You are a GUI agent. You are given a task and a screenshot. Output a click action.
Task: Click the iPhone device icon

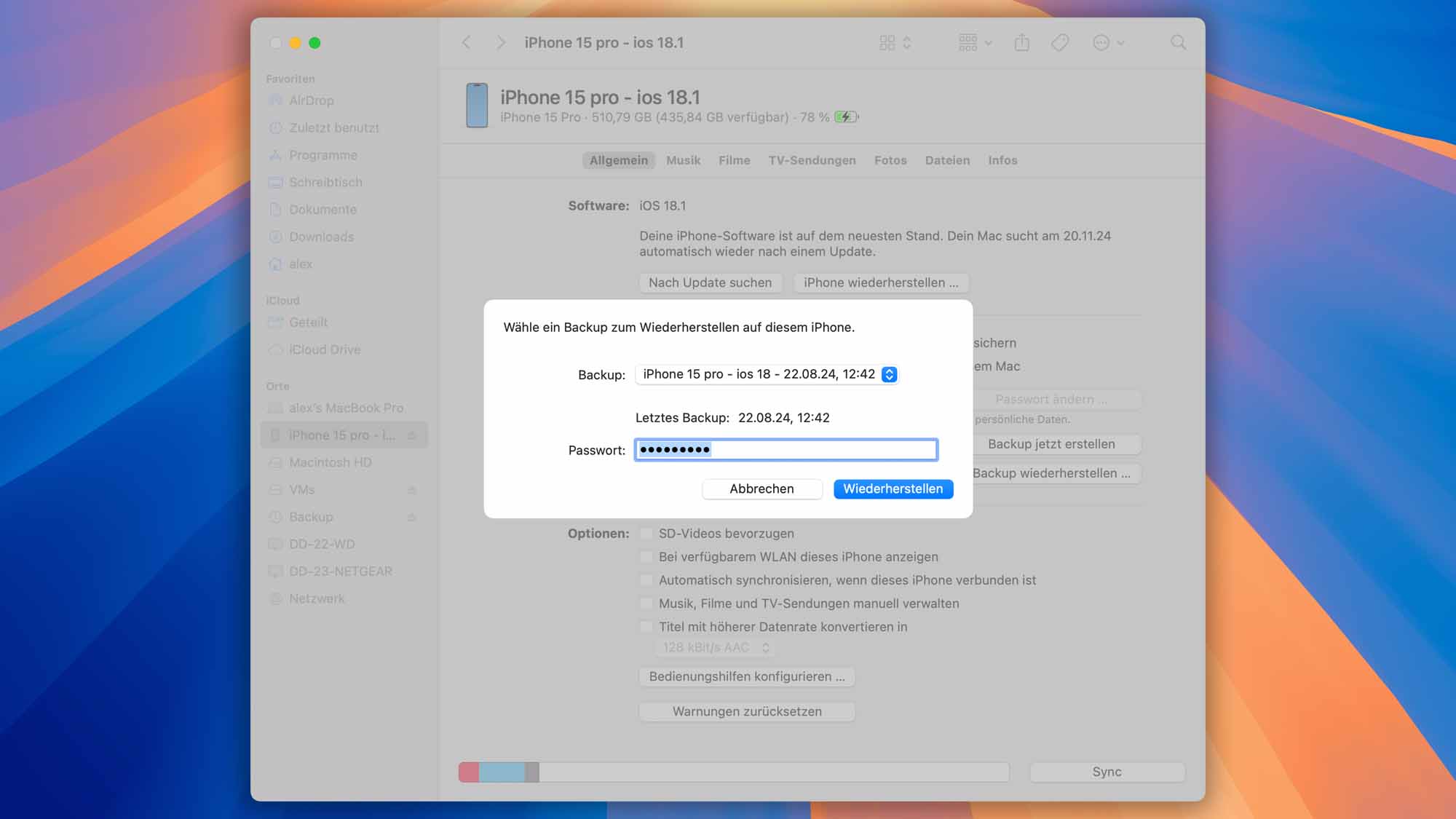(477, 106)
